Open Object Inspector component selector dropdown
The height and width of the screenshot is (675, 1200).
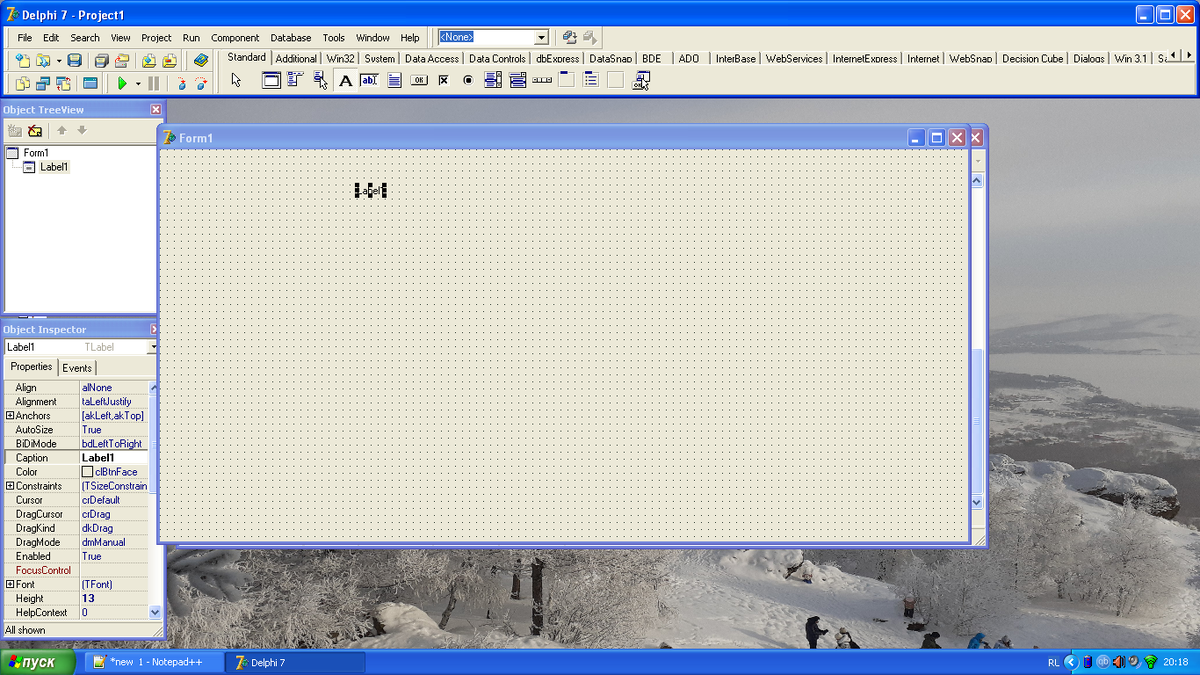tap(153, 347)
